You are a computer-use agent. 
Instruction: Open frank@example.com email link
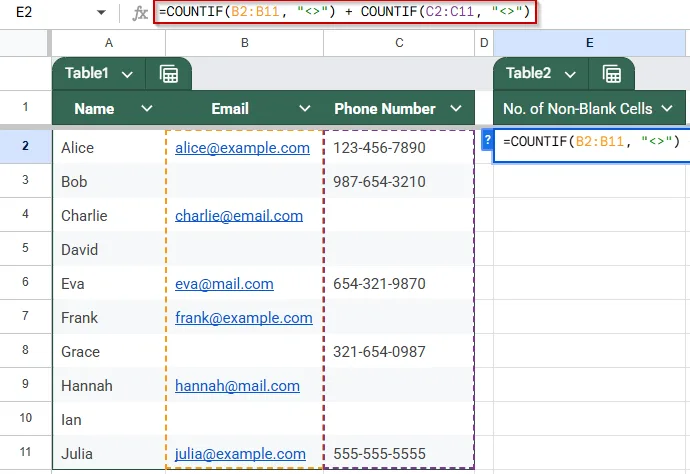pyautogui.click(x=244, y=318)
